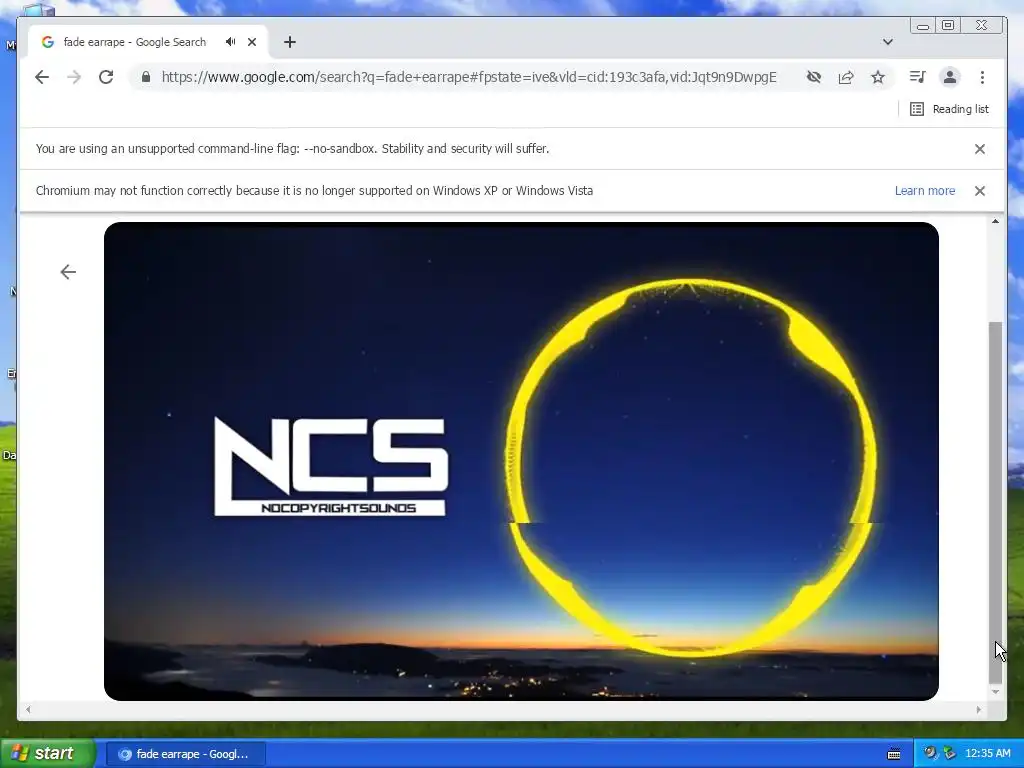Click the address bar URL
The width and height of the screenshot is (1024, 768).
(x=469, y=77)
